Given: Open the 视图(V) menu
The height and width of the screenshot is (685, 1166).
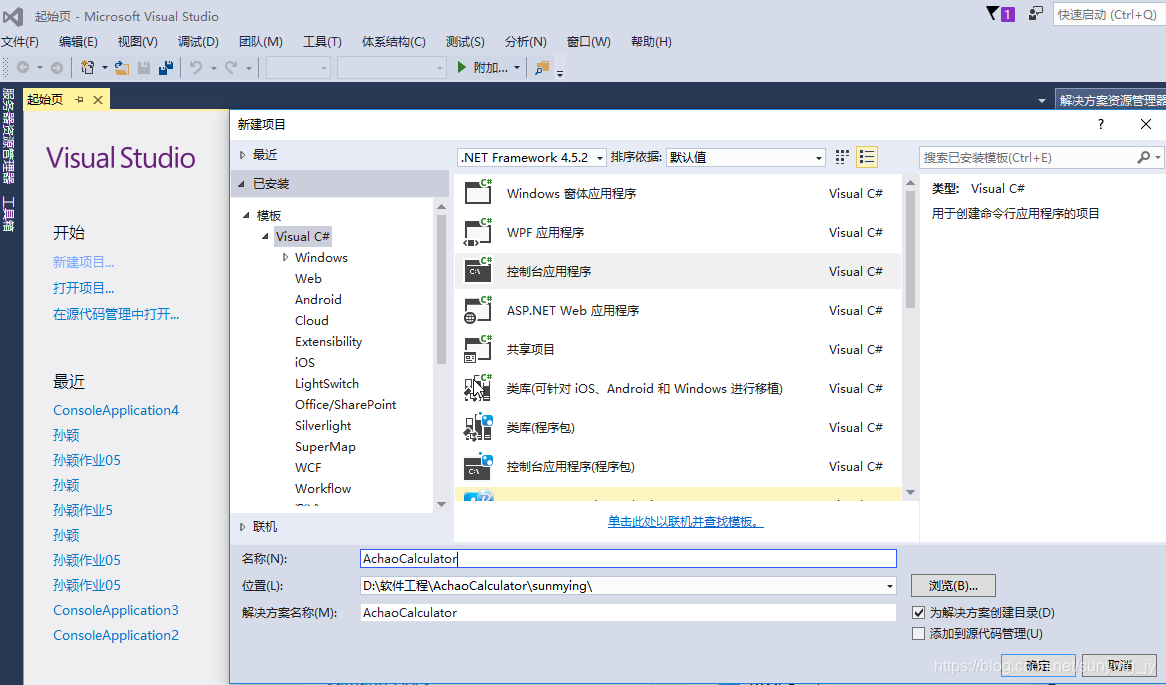Looking at the screenshot, I should point(138,42).
